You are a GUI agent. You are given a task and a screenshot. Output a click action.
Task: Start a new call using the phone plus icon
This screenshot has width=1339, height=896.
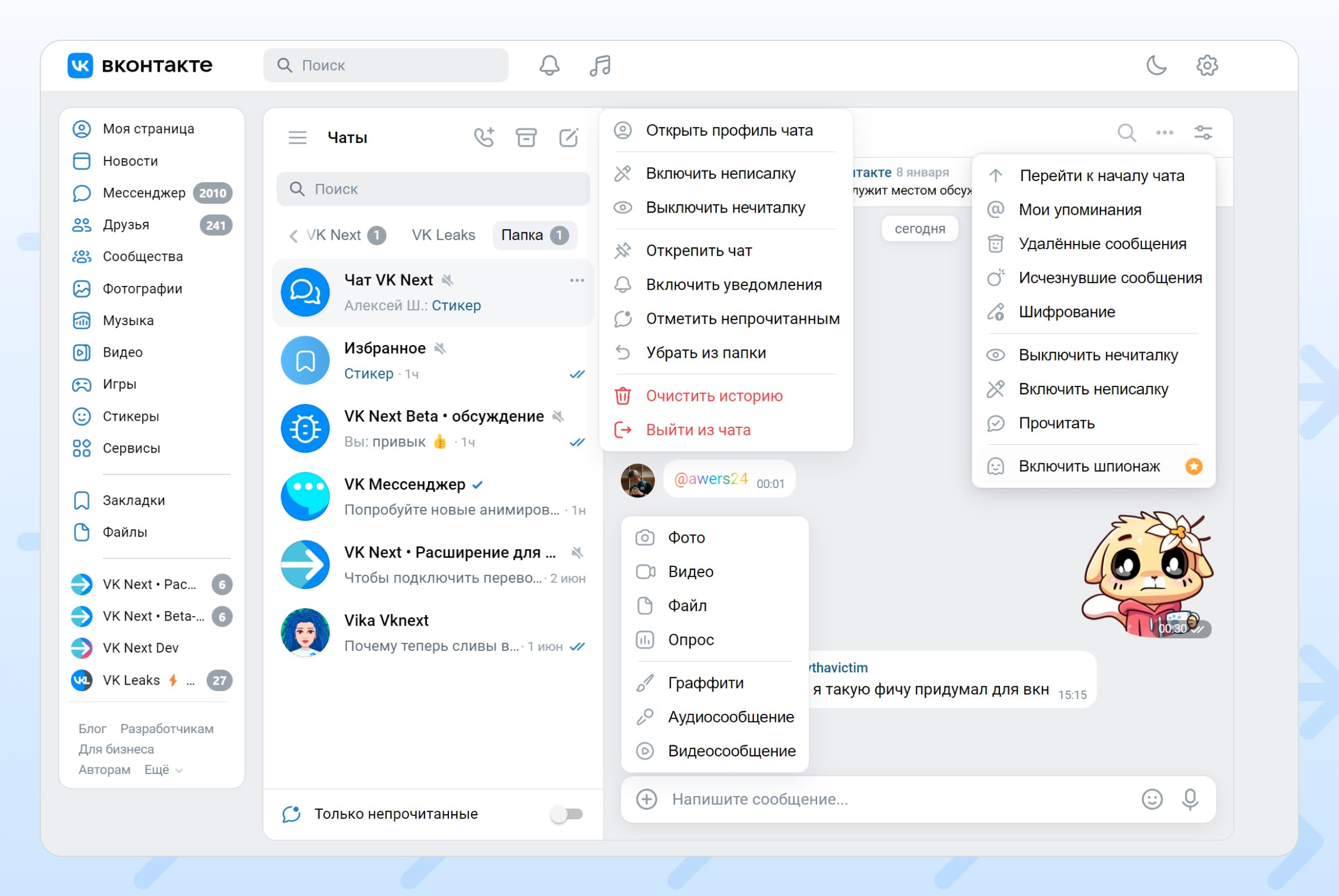pos(484,137)
